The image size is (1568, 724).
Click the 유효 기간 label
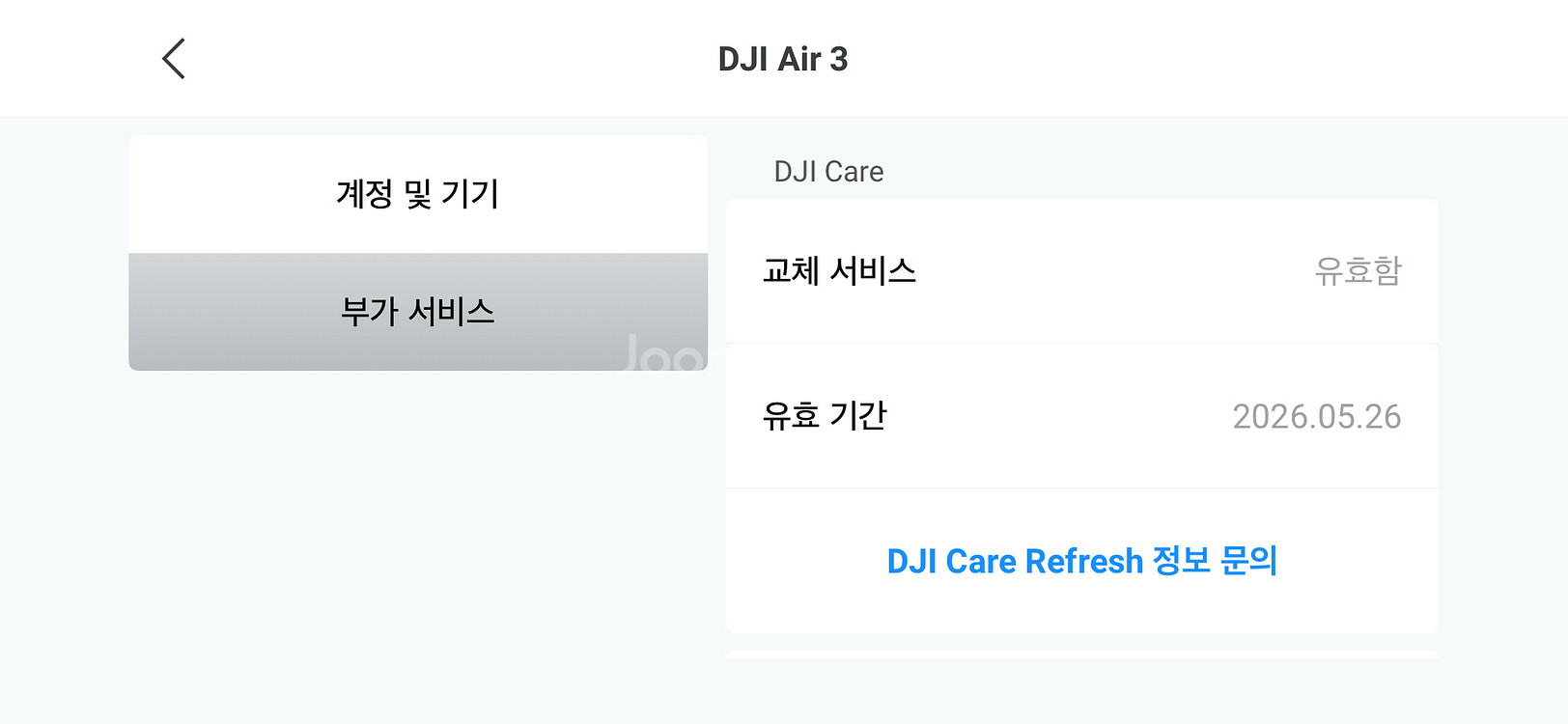pos(824,416)
